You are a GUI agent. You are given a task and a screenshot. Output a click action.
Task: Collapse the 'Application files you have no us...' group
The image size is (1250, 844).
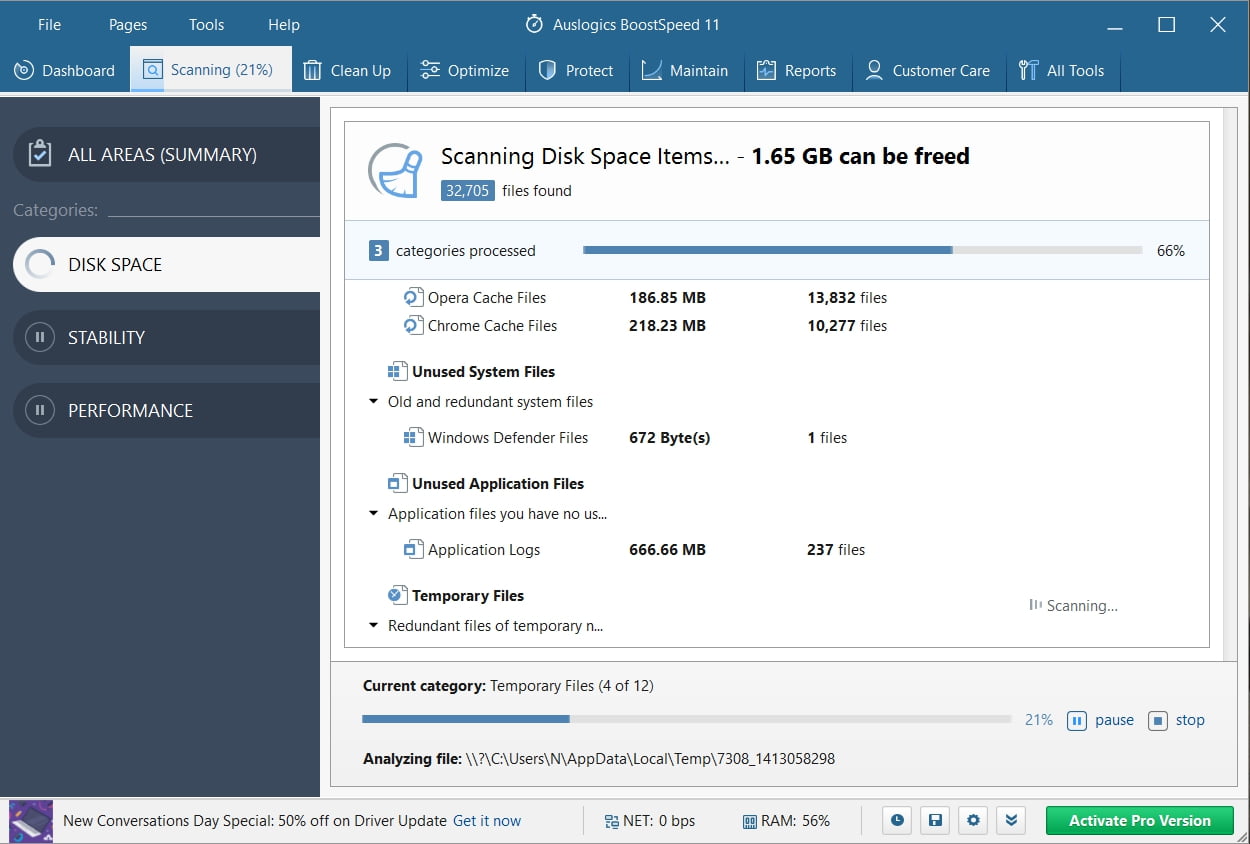coord(373,514)
